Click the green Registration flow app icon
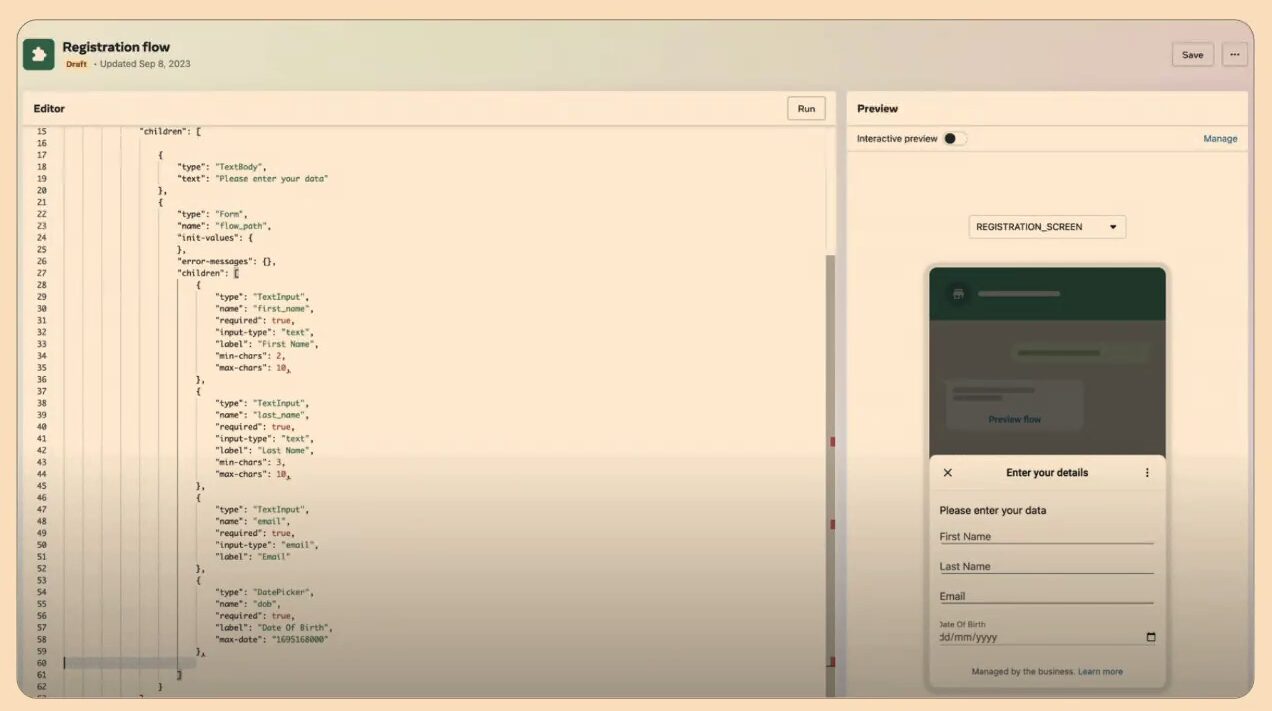The height and width of the screenshot is (711, 1272). point(39,54)
